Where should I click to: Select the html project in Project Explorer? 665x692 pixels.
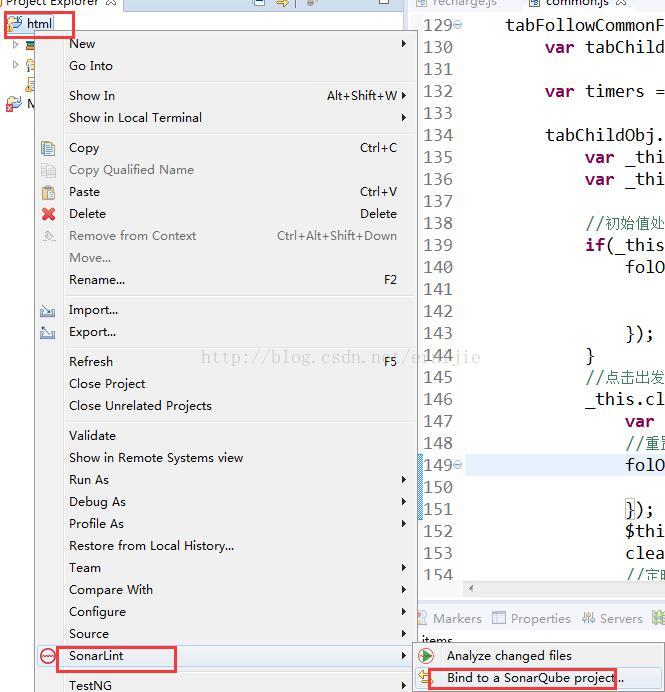pyautogui.click(x=39, y=23)
